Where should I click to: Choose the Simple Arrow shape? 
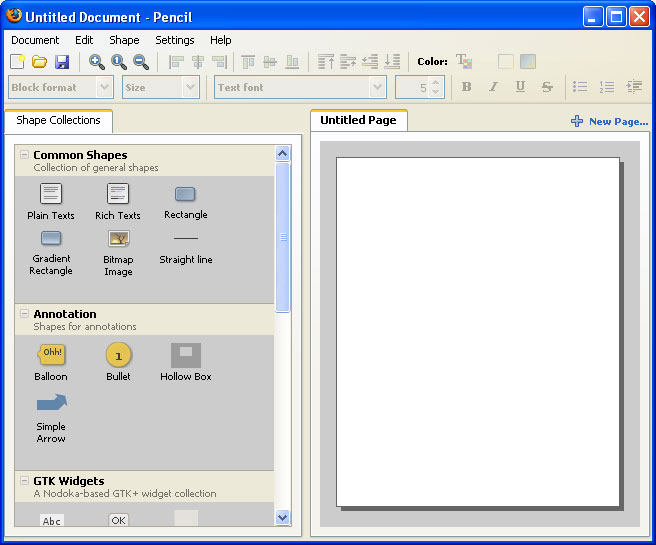click(51, 404)
